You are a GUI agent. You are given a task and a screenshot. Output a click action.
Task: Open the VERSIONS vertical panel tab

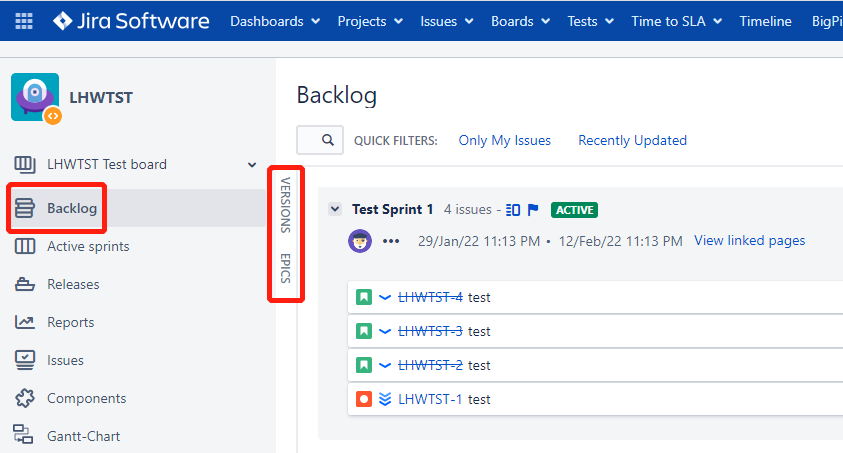pos(285,205)
